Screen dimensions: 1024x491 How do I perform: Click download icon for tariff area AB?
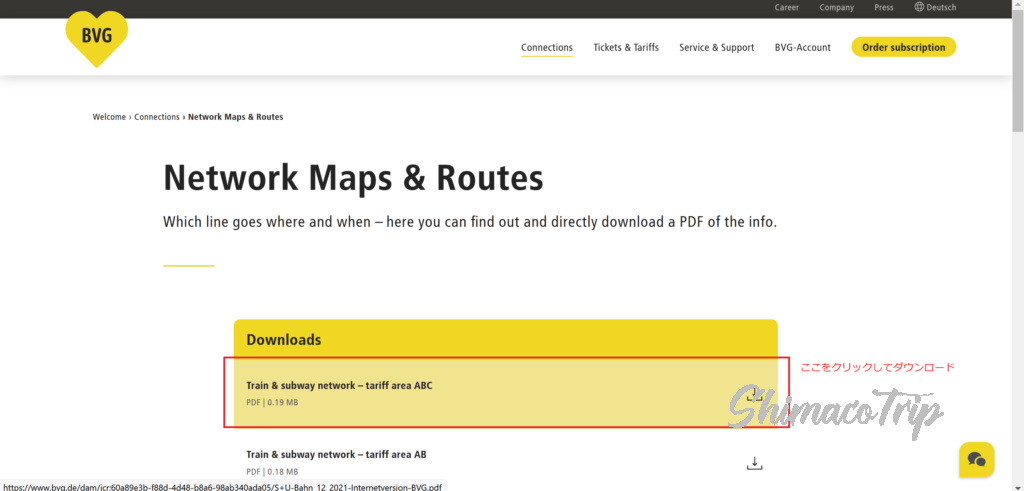pos(755,462)
